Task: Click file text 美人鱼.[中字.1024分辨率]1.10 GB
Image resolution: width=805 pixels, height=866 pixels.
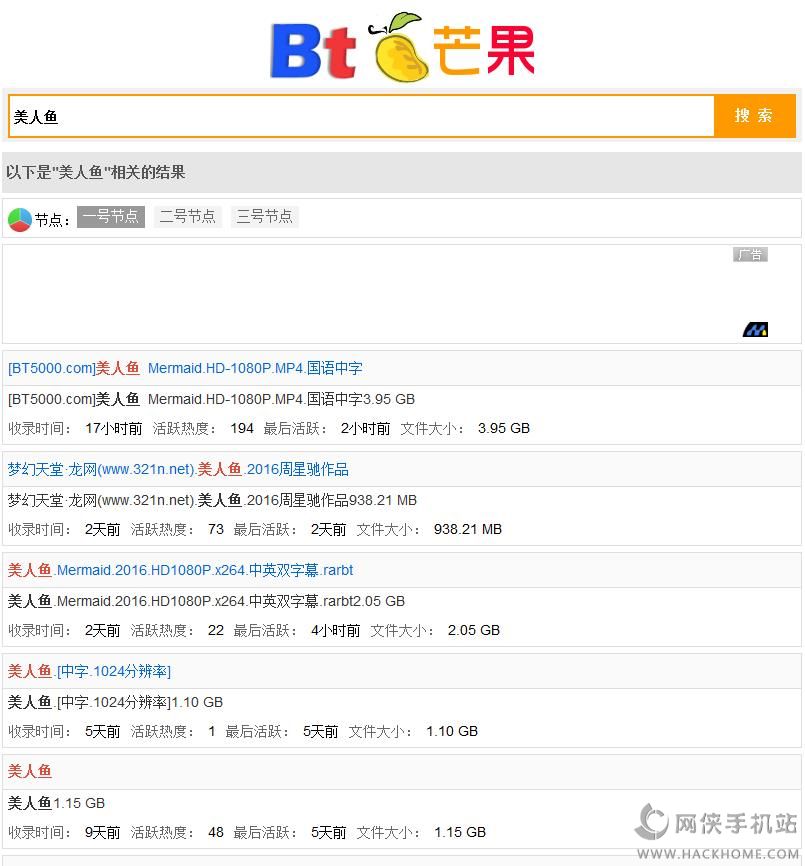Action: click(x=115, y=702)
